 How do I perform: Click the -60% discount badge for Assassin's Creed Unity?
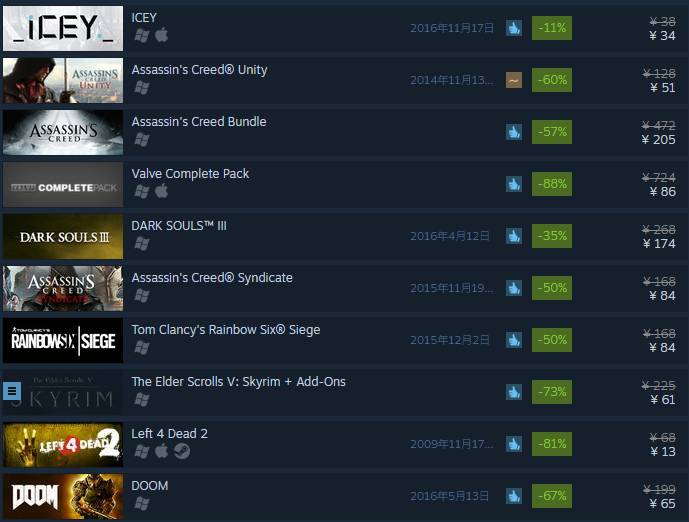[x=552, y=80]
